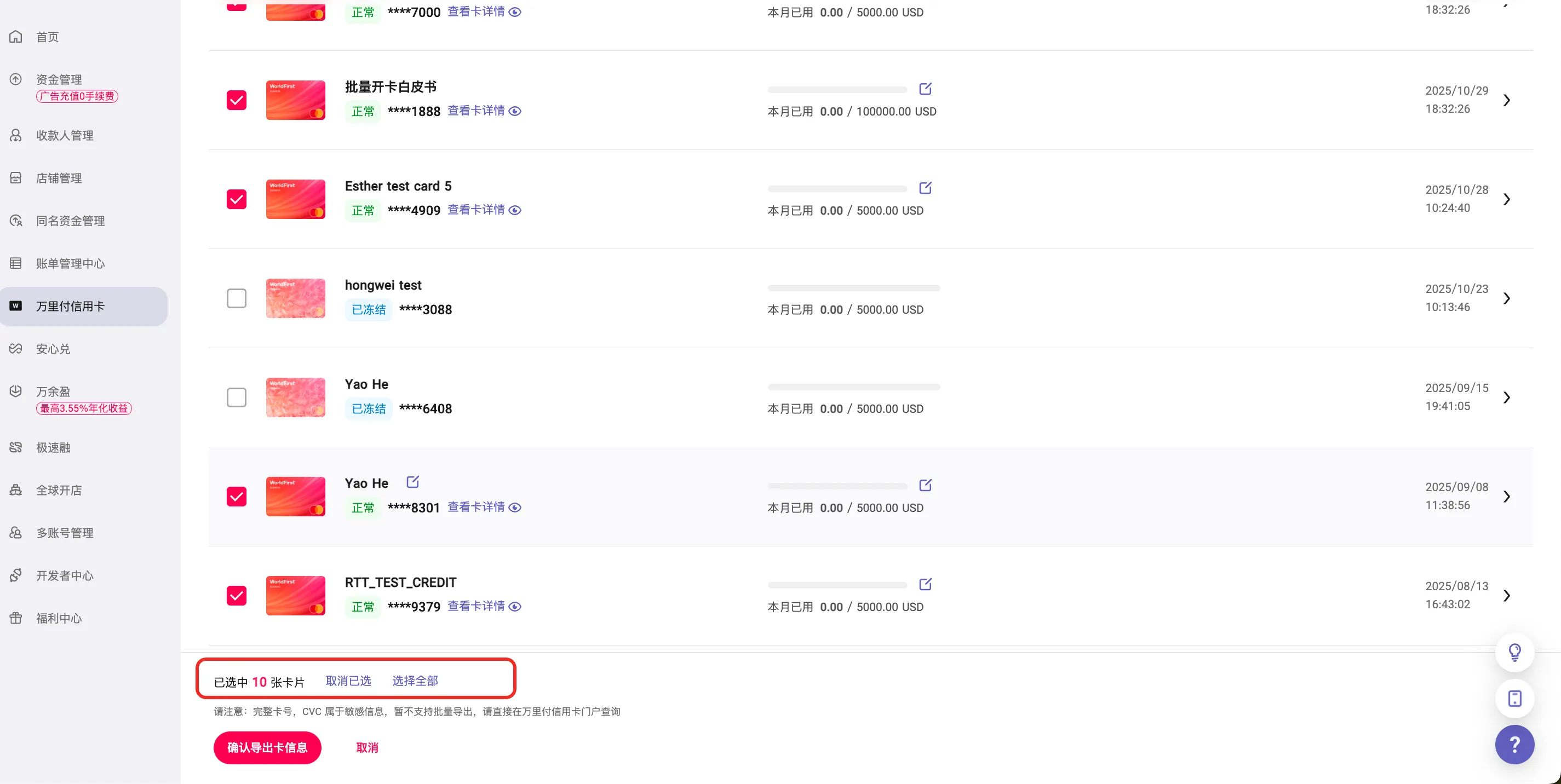Click 选择全部 link

(x=415, y=681)
